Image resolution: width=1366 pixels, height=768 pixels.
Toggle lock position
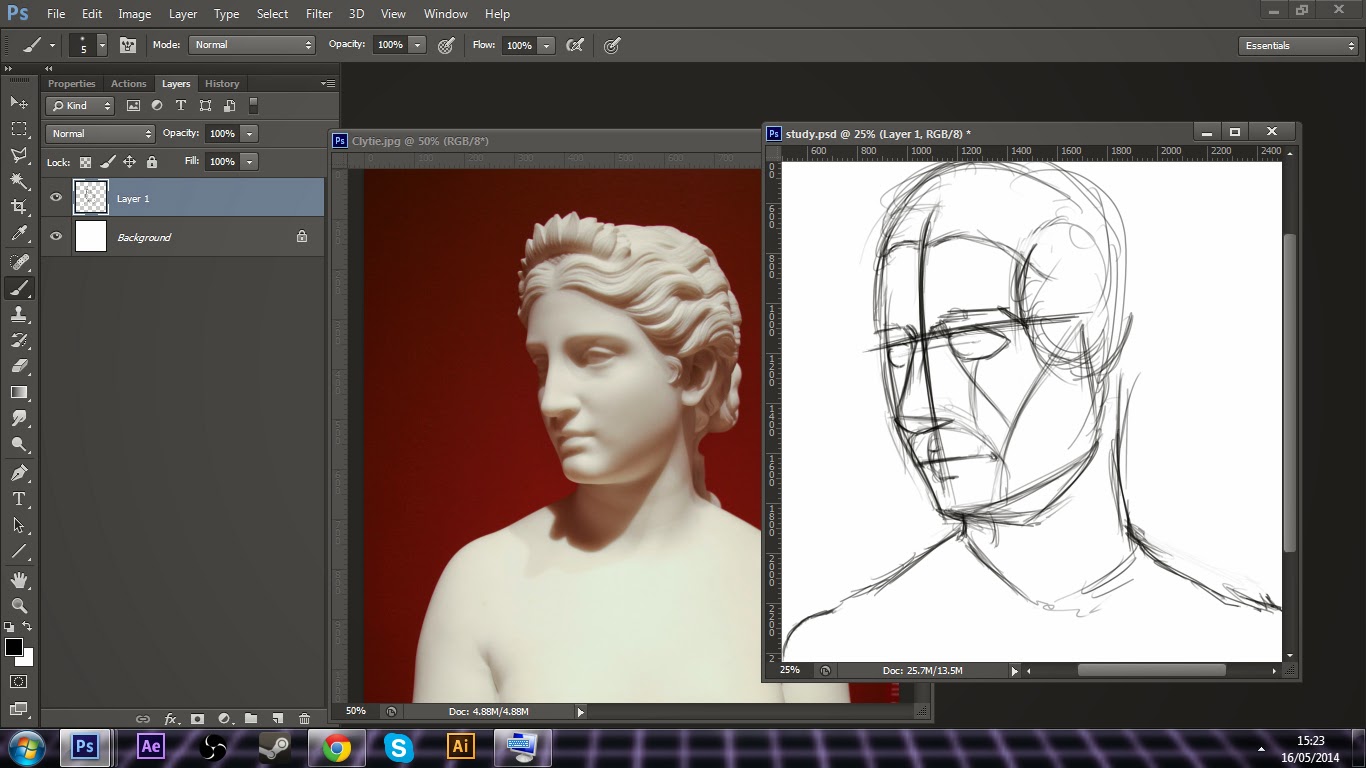[x=129, y=162]
